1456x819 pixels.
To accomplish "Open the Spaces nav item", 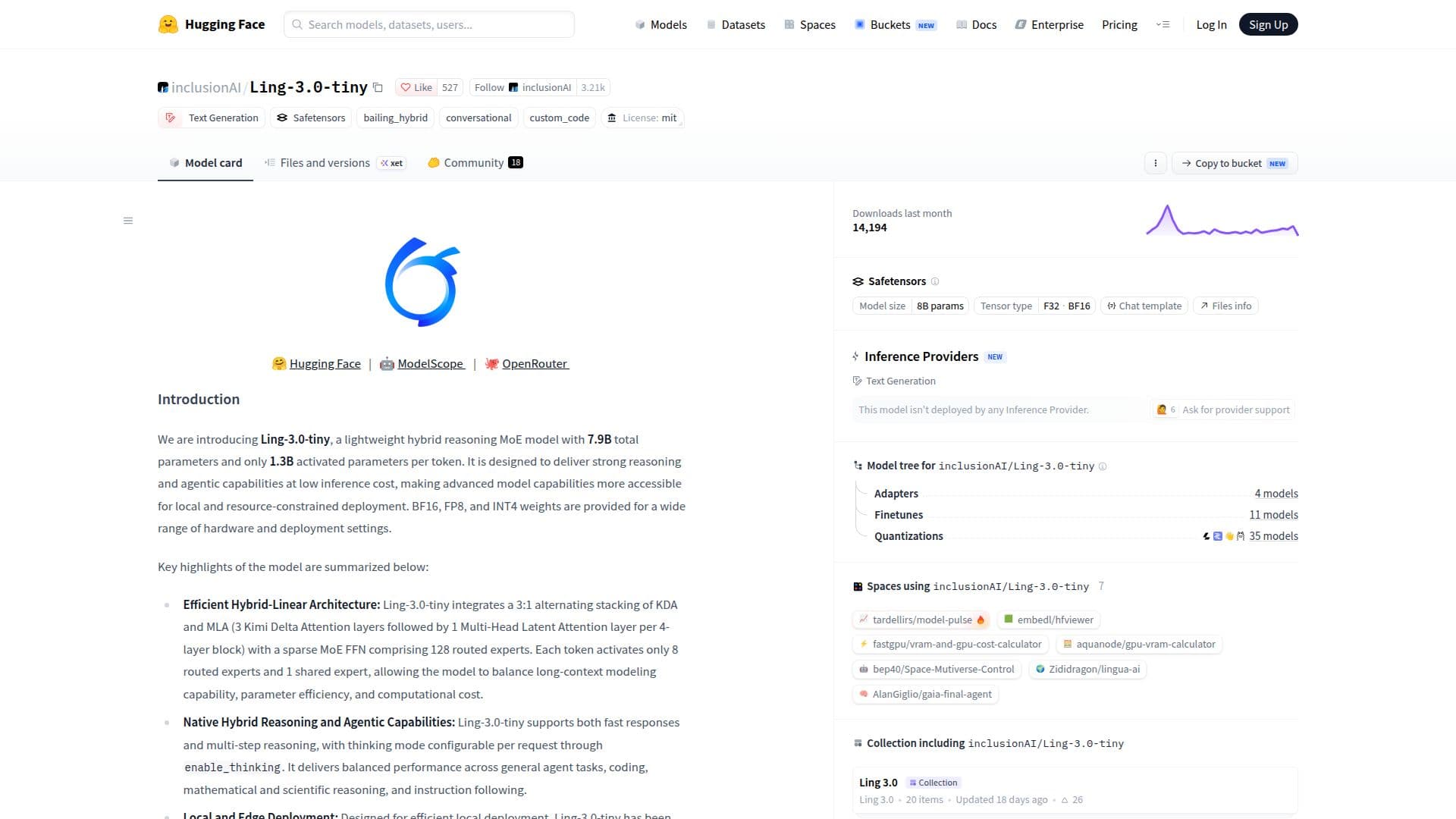I will pos(810,24).
